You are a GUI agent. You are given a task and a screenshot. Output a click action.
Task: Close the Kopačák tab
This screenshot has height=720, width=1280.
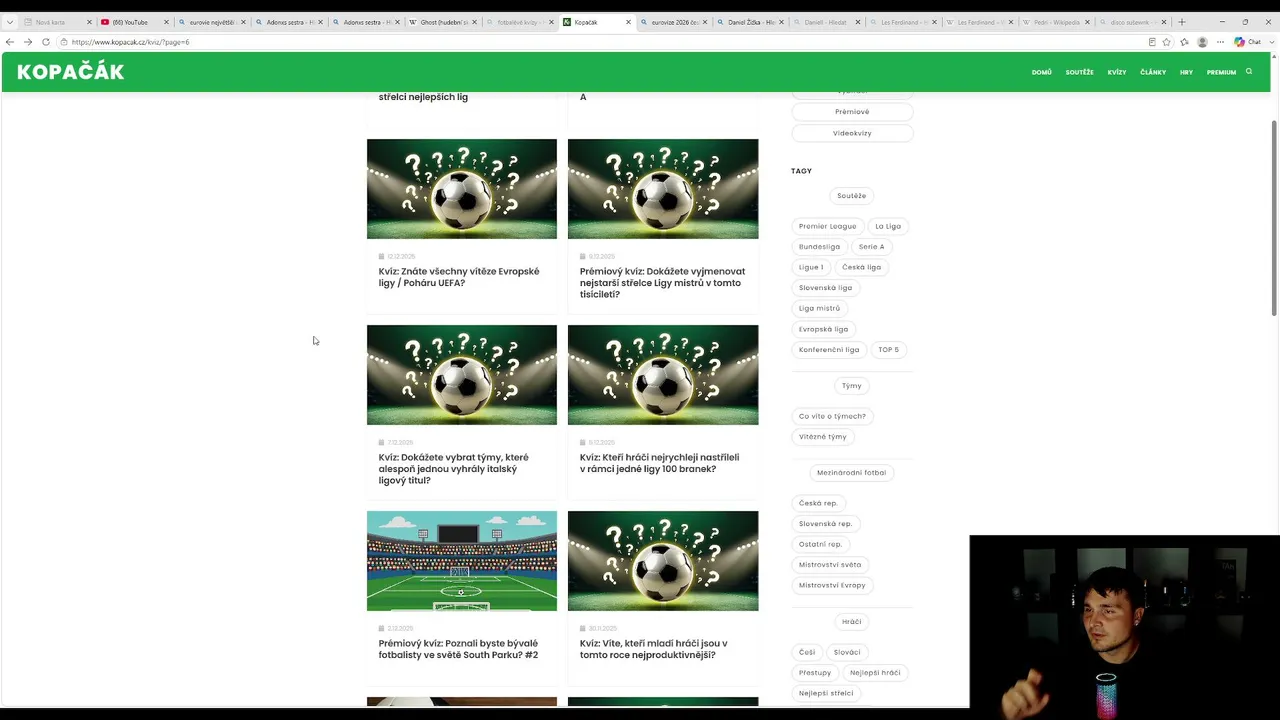coord(628,22)
